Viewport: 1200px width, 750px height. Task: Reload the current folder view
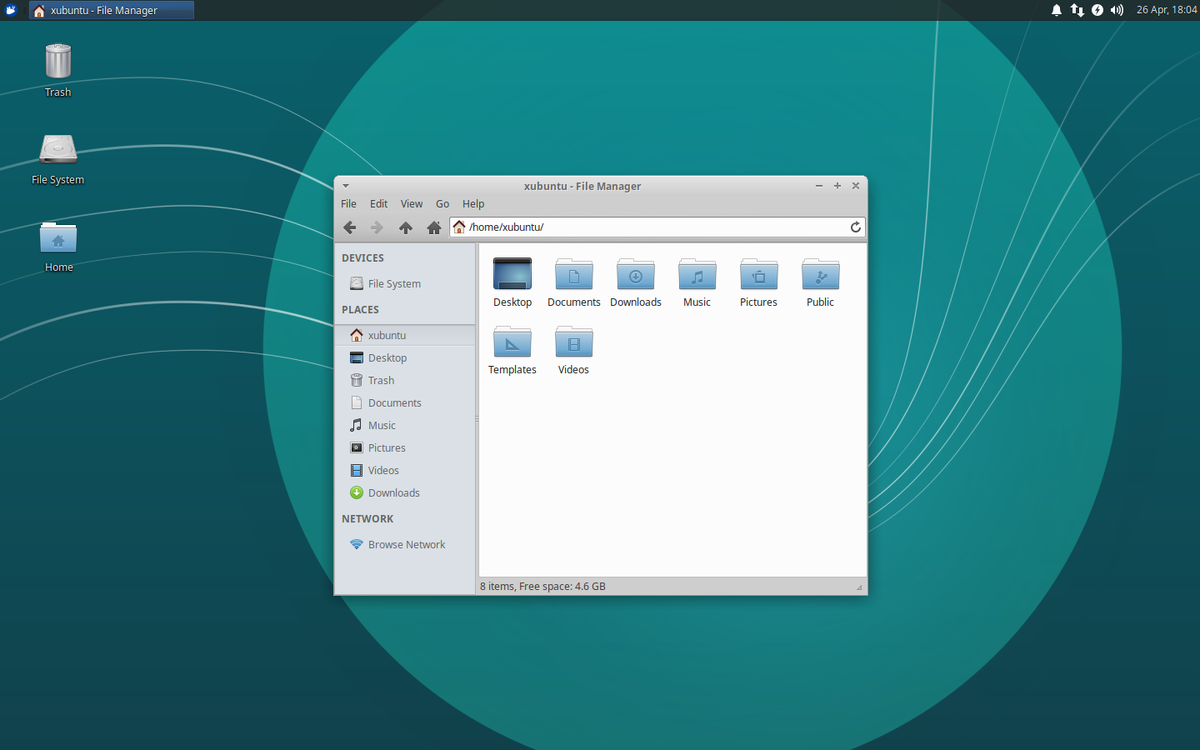click(x=855, y=227)
